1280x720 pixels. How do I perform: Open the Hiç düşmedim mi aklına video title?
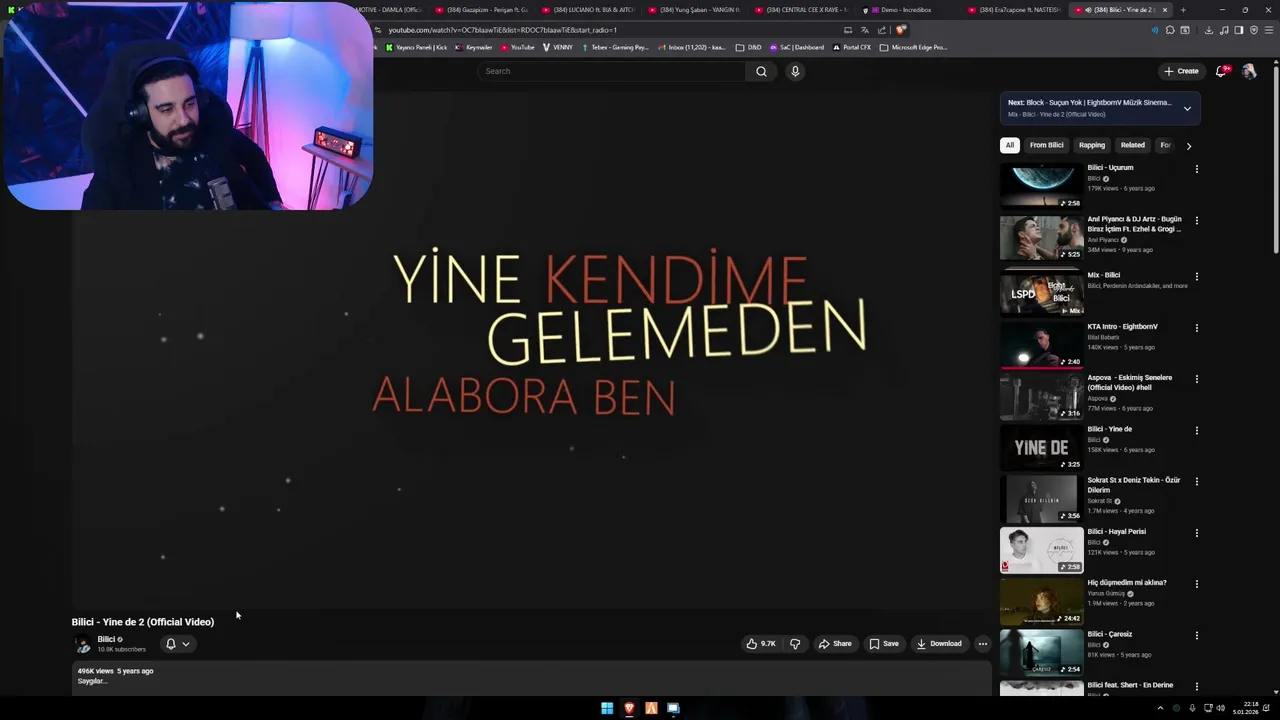point(1127,583)
